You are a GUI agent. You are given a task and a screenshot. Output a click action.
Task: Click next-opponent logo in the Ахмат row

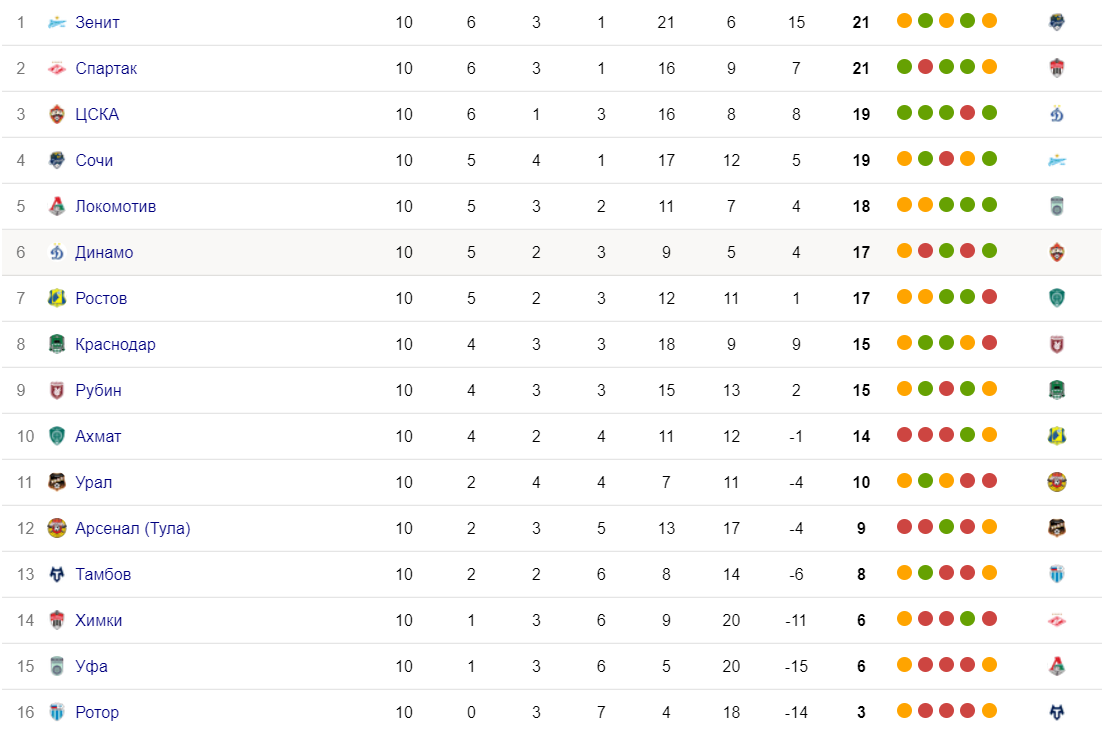(x=1056, y=436)
